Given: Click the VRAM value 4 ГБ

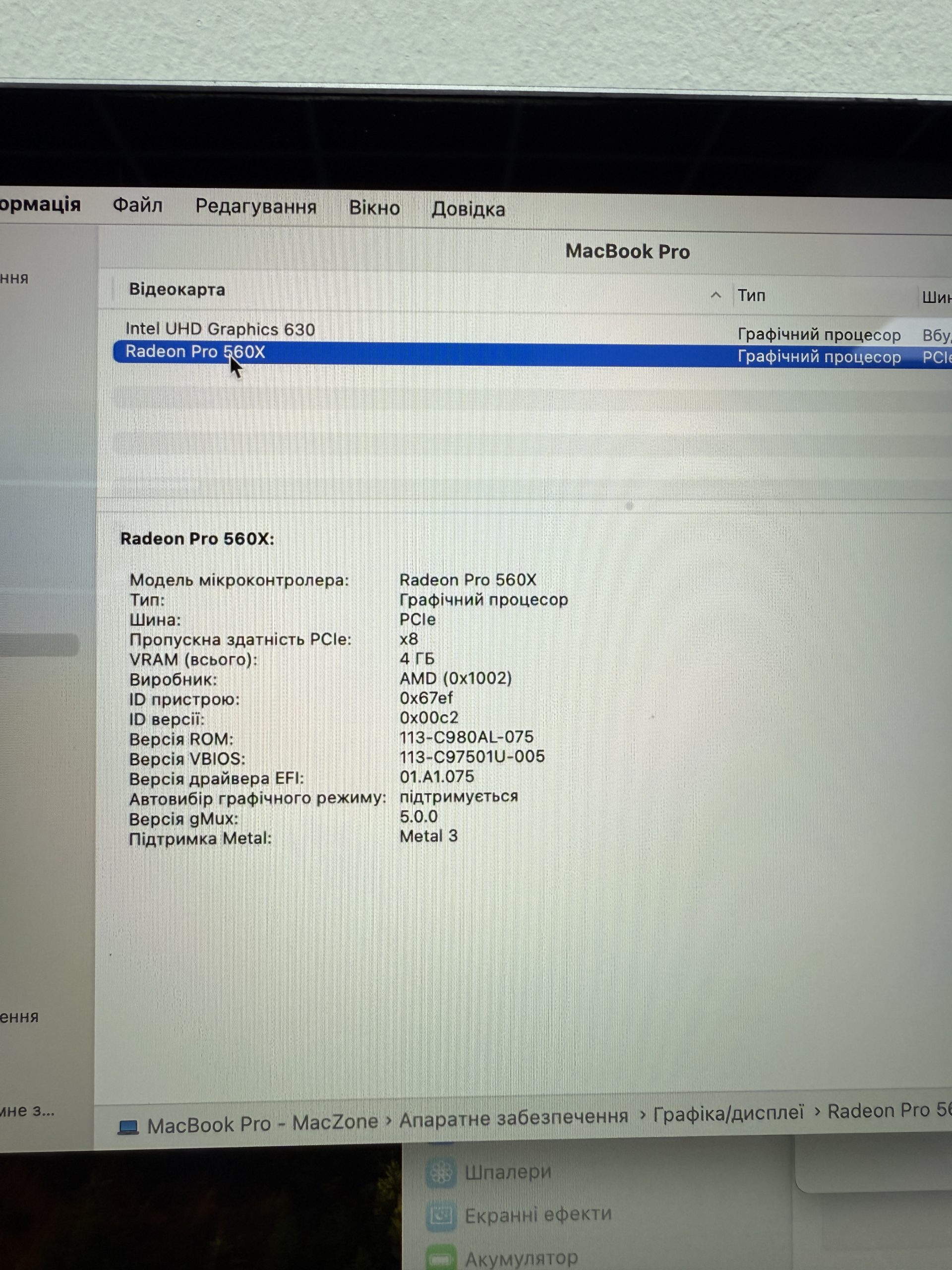Looking at the screenshot, I should [417, 658].
